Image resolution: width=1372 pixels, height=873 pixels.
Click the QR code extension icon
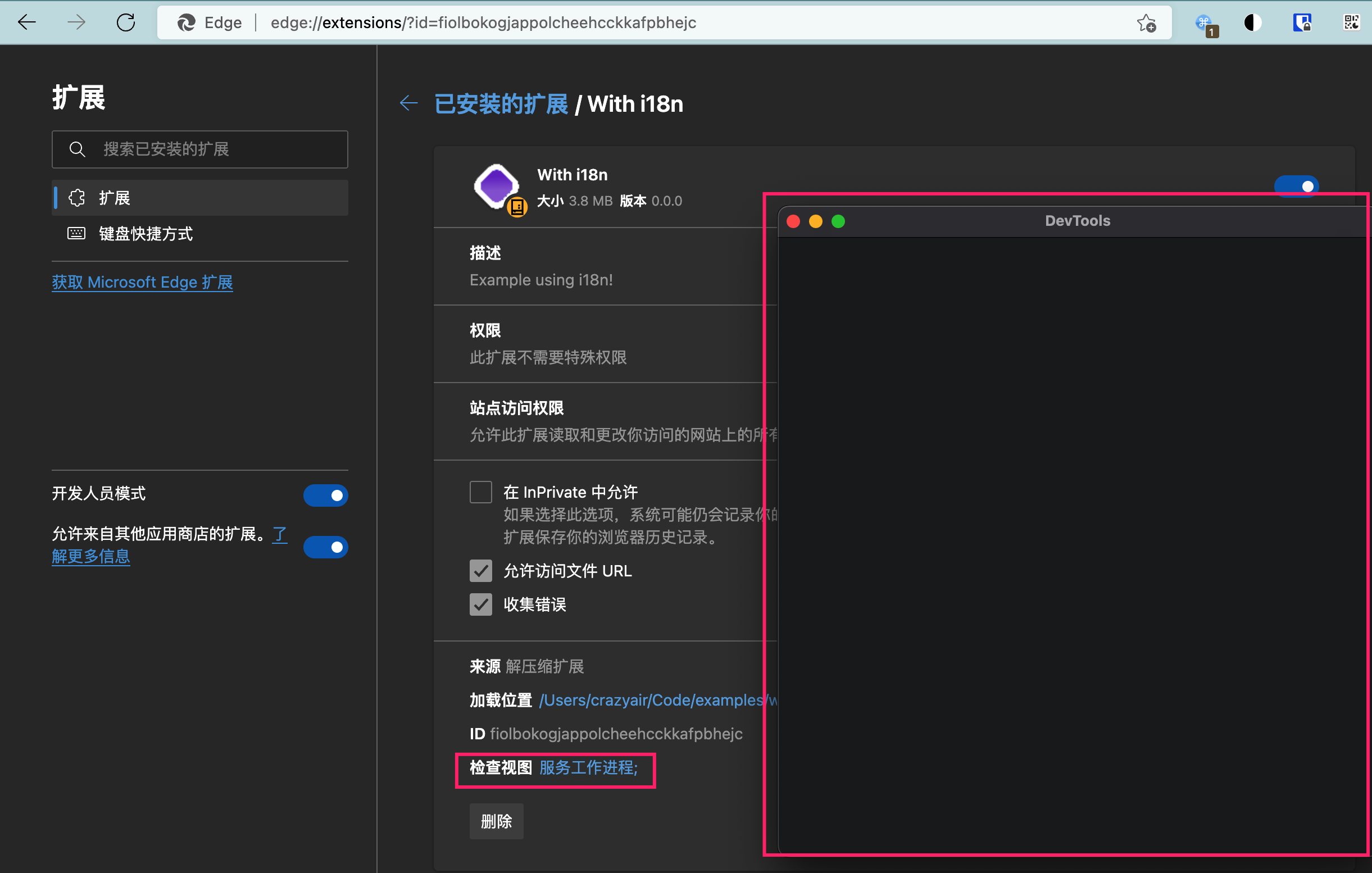(1351, 23)
